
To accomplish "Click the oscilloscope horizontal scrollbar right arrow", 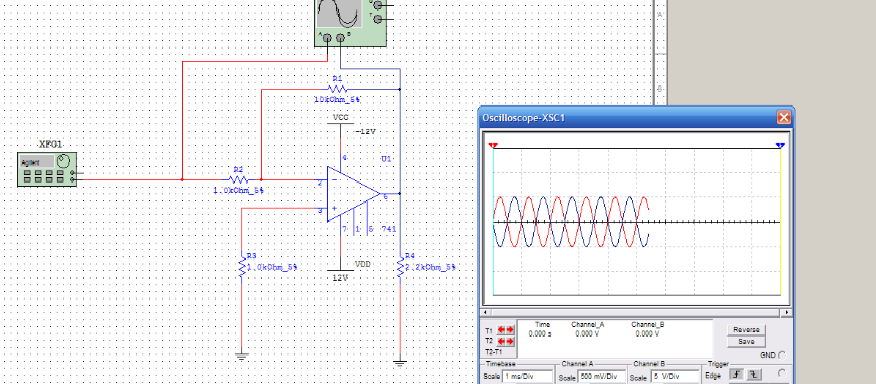I will 787,312.
